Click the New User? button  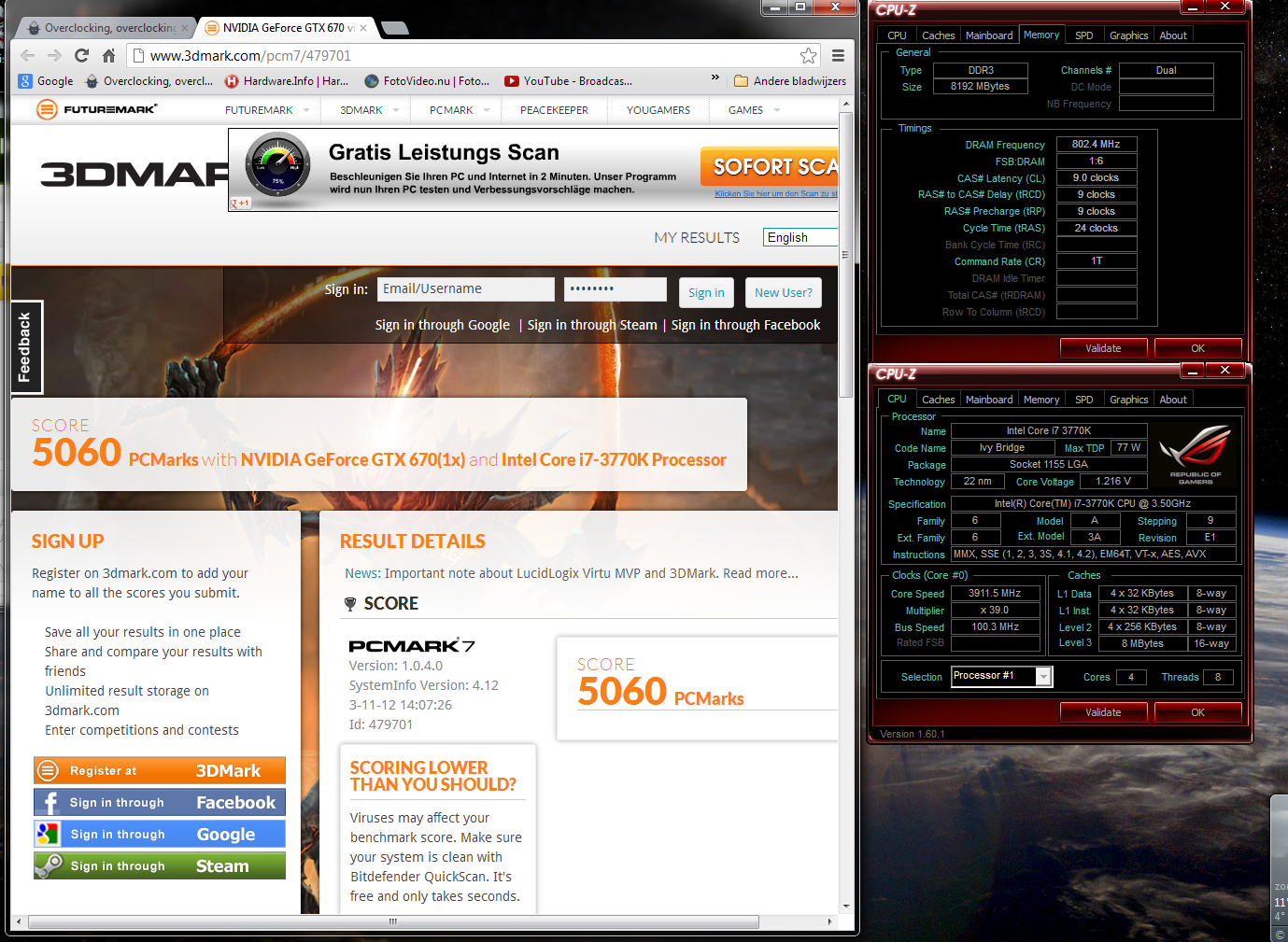point(784,292)
